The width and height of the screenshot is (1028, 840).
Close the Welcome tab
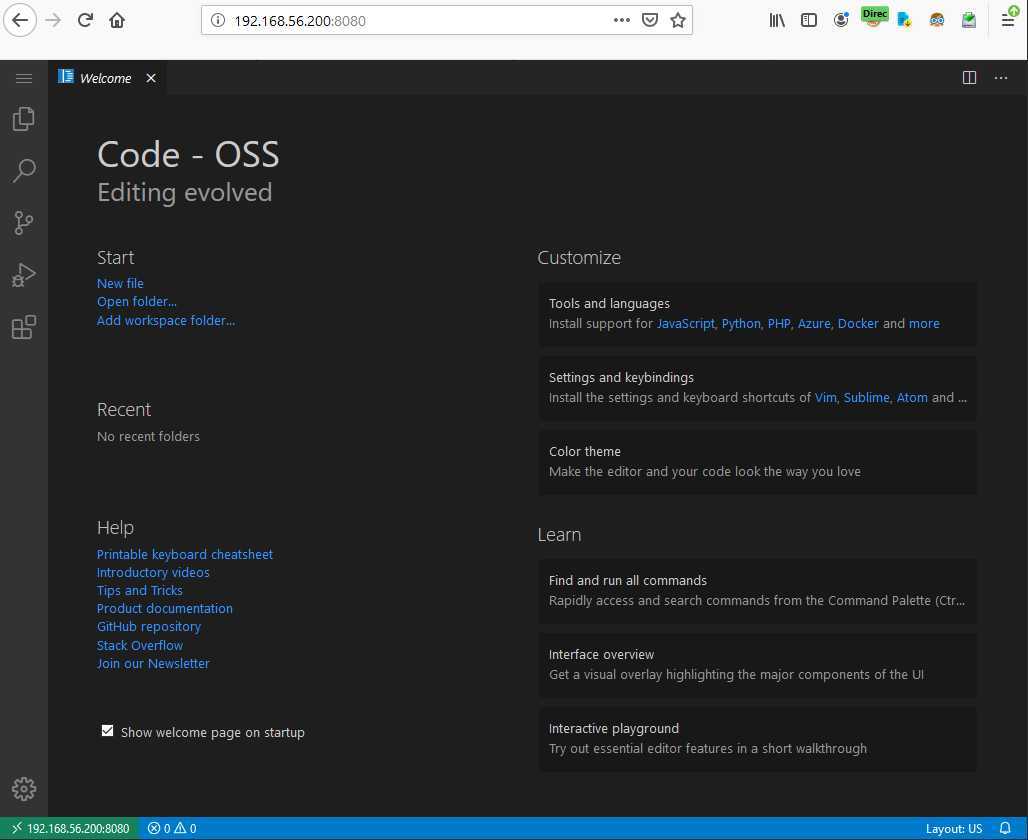[x=151, y=78]
